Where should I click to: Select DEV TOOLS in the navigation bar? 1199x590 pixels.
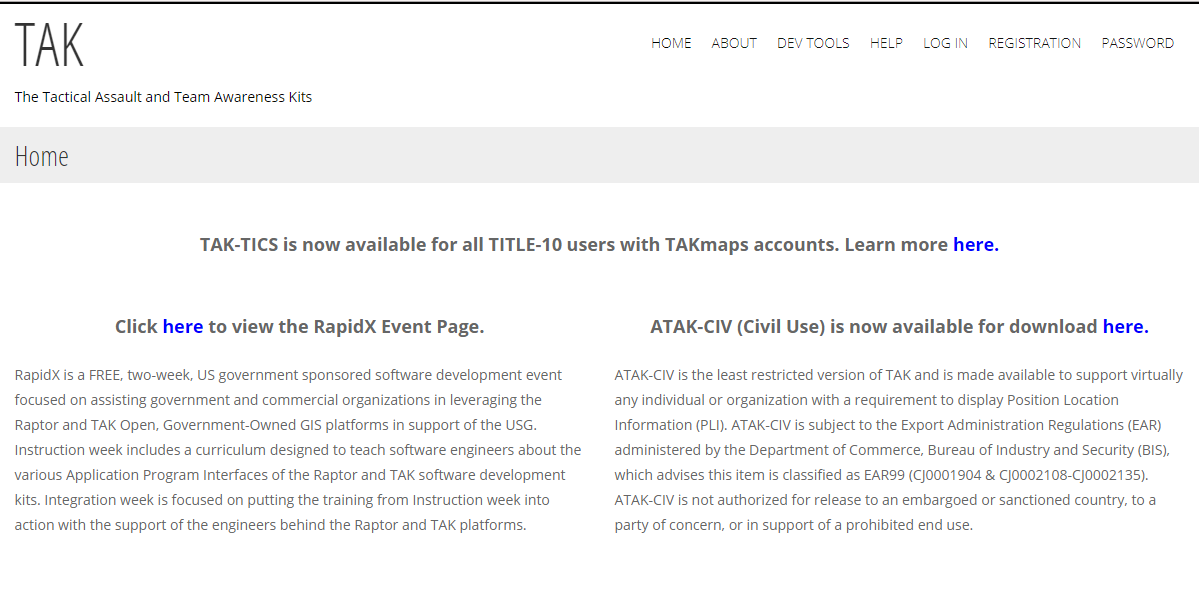pos(813,42)
